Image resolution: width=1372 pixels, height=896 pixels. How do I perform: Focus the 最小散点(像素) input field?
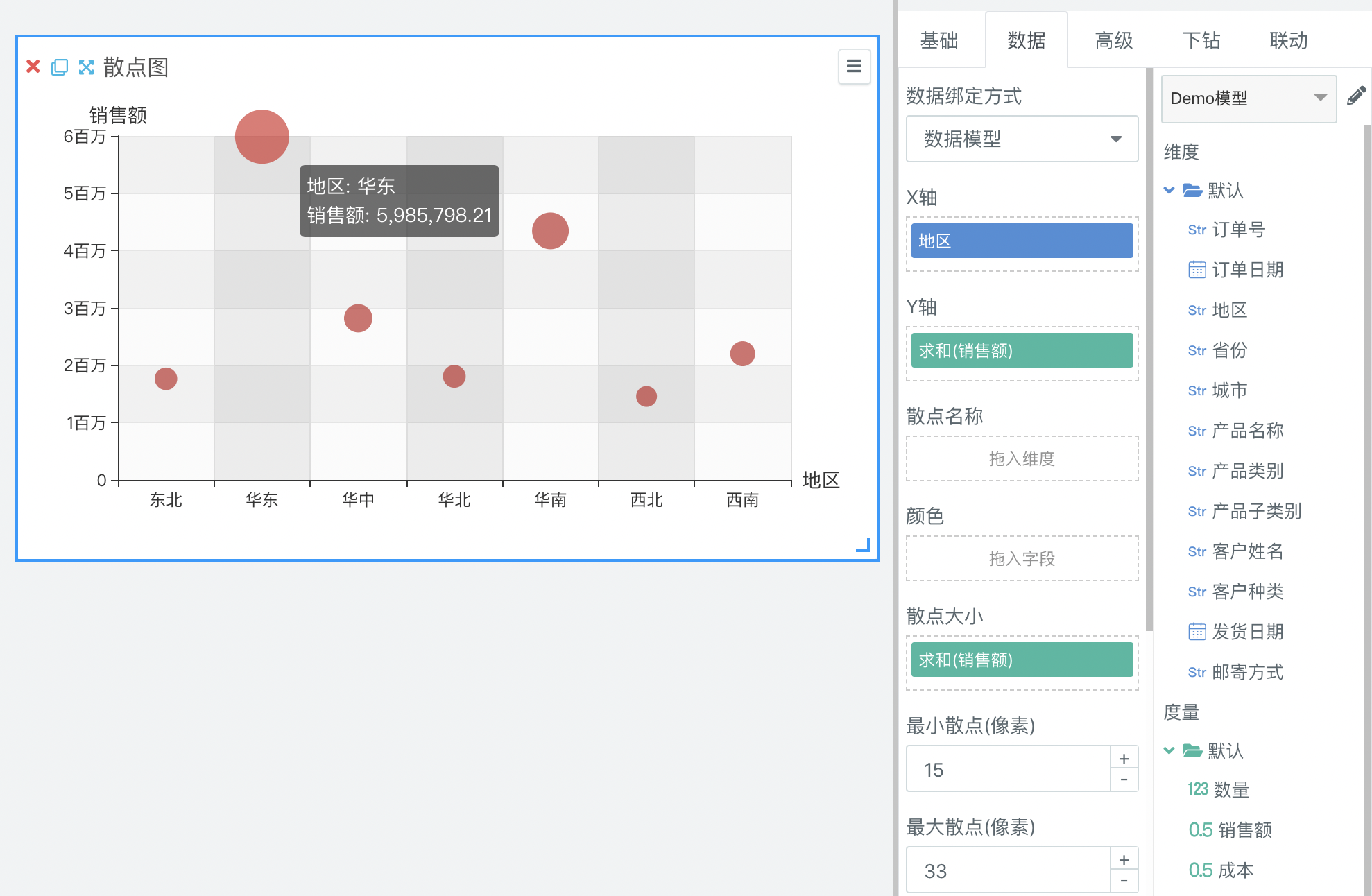[x=1009, y=769]
